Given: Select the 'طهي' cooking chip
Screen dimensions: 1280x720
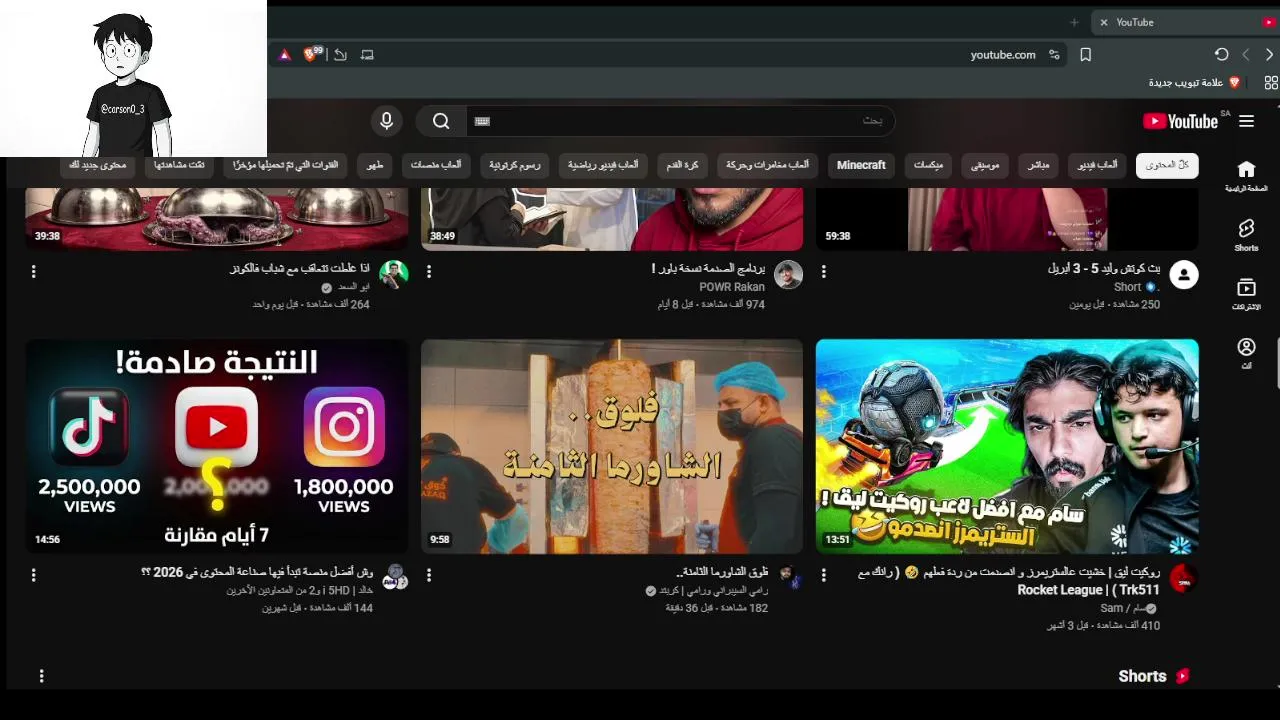Looking at the screenshot, I should (375, 165).
